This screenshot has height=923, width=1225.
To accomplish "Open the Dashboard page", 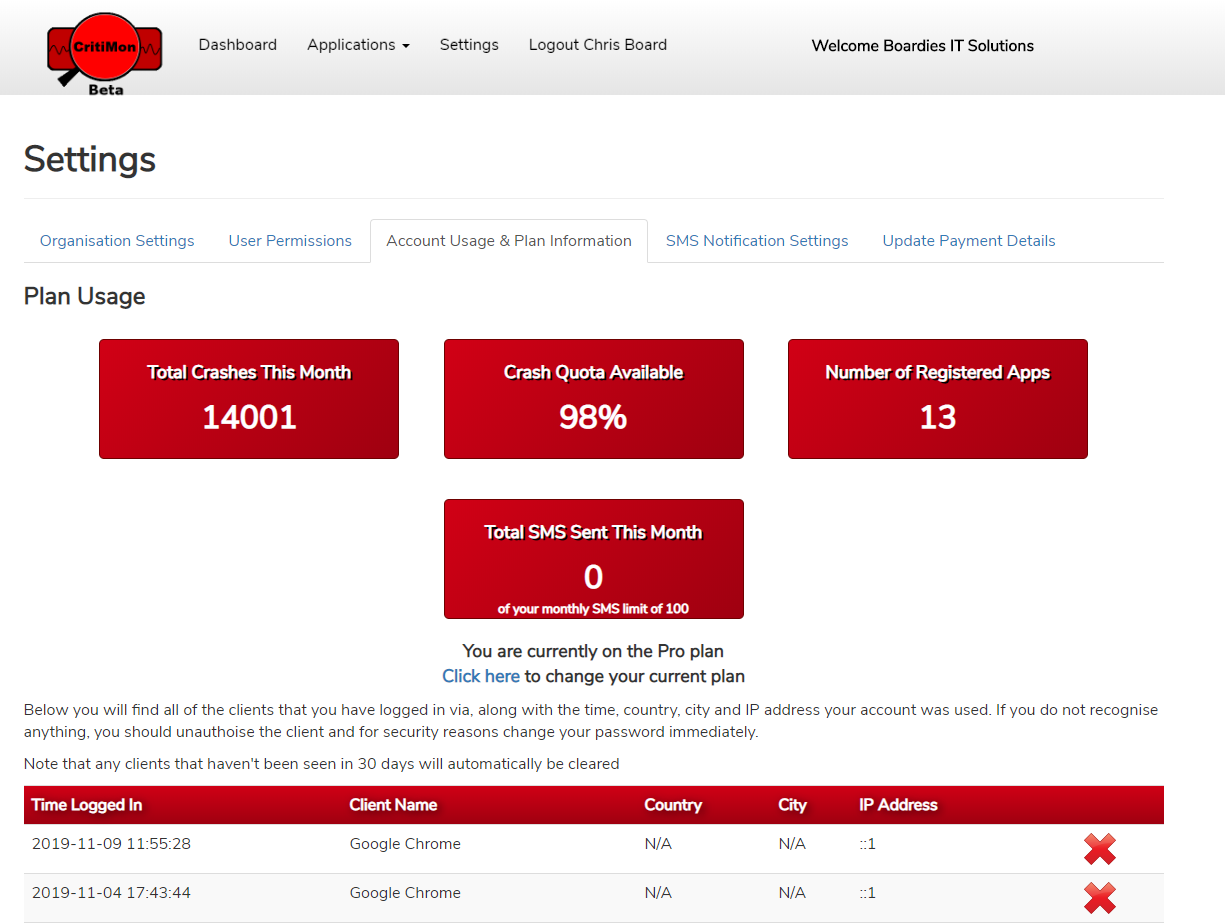I will click(x=238, y=45).
